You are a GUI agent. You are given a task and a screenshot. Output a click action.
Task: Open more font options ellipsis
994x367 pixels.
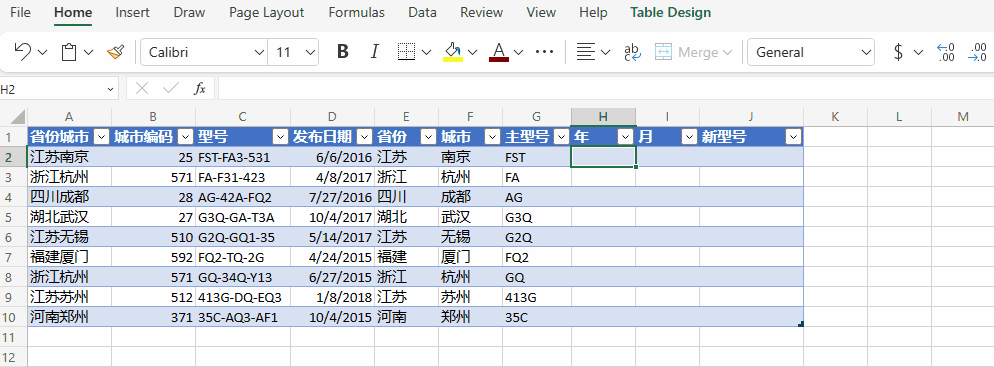[x=545, y=52]
